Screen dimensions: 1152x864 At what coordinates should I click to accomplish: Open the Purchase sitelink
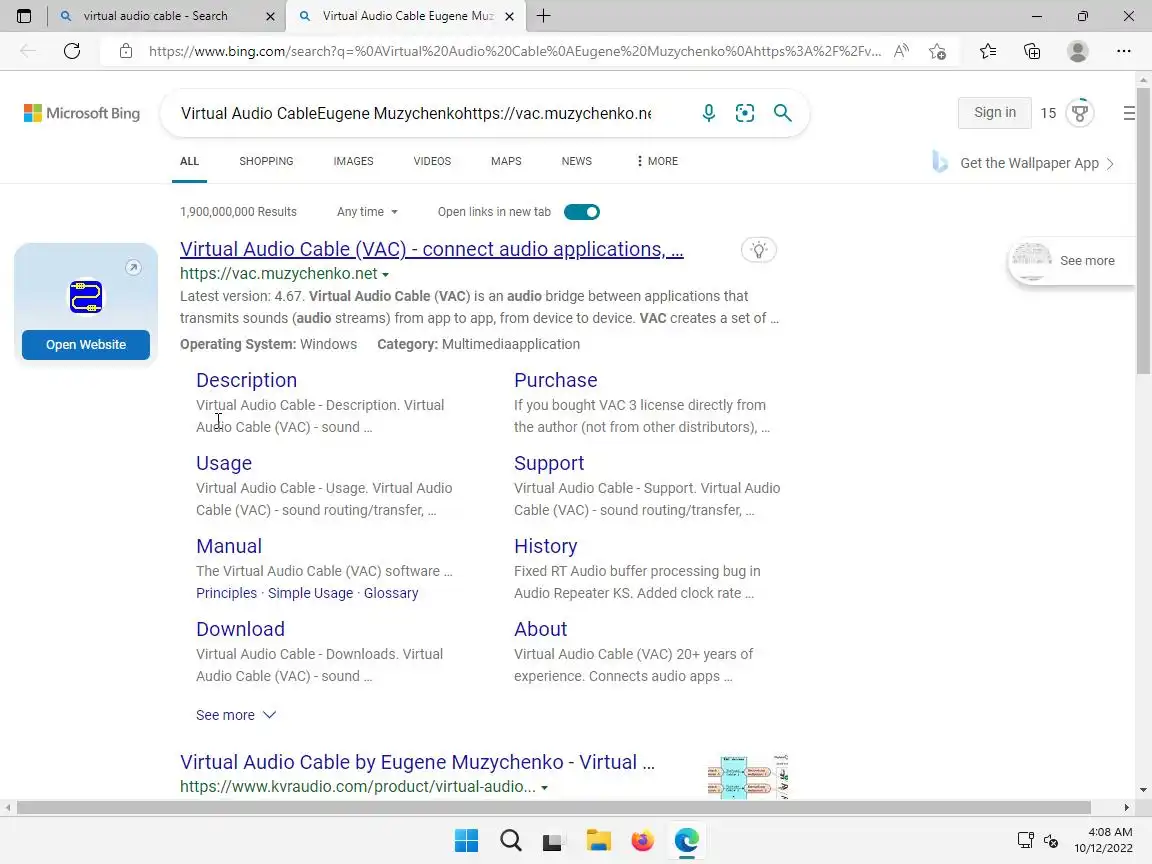(x=555, y=380)
